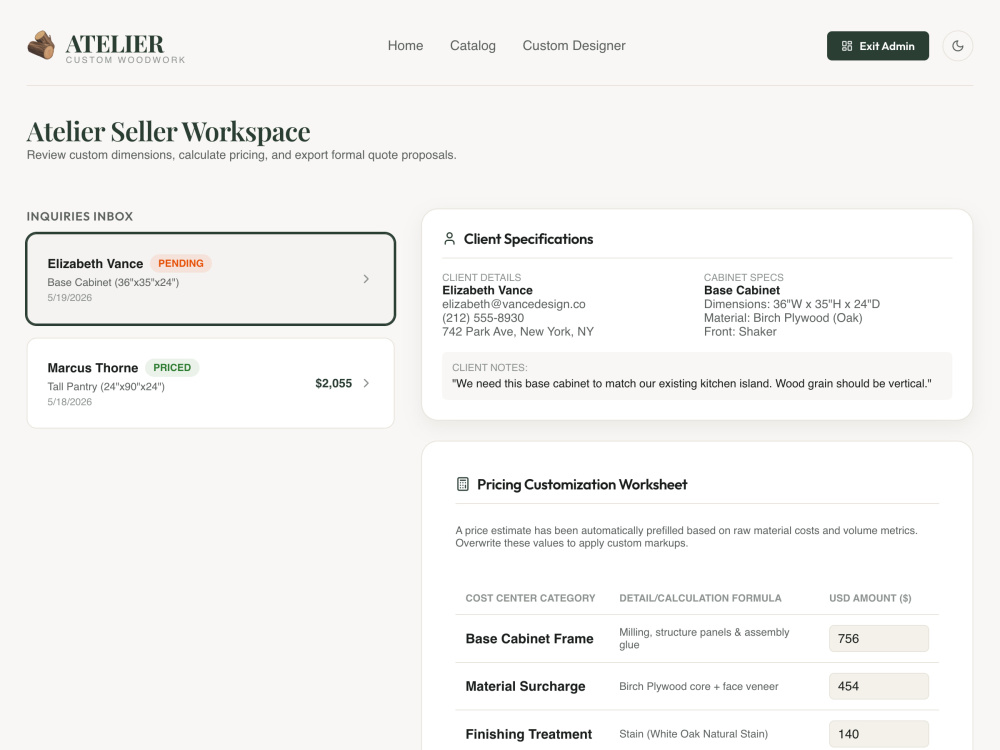
Task: Click the Material Surcharge row label
Action: (526, 686)
